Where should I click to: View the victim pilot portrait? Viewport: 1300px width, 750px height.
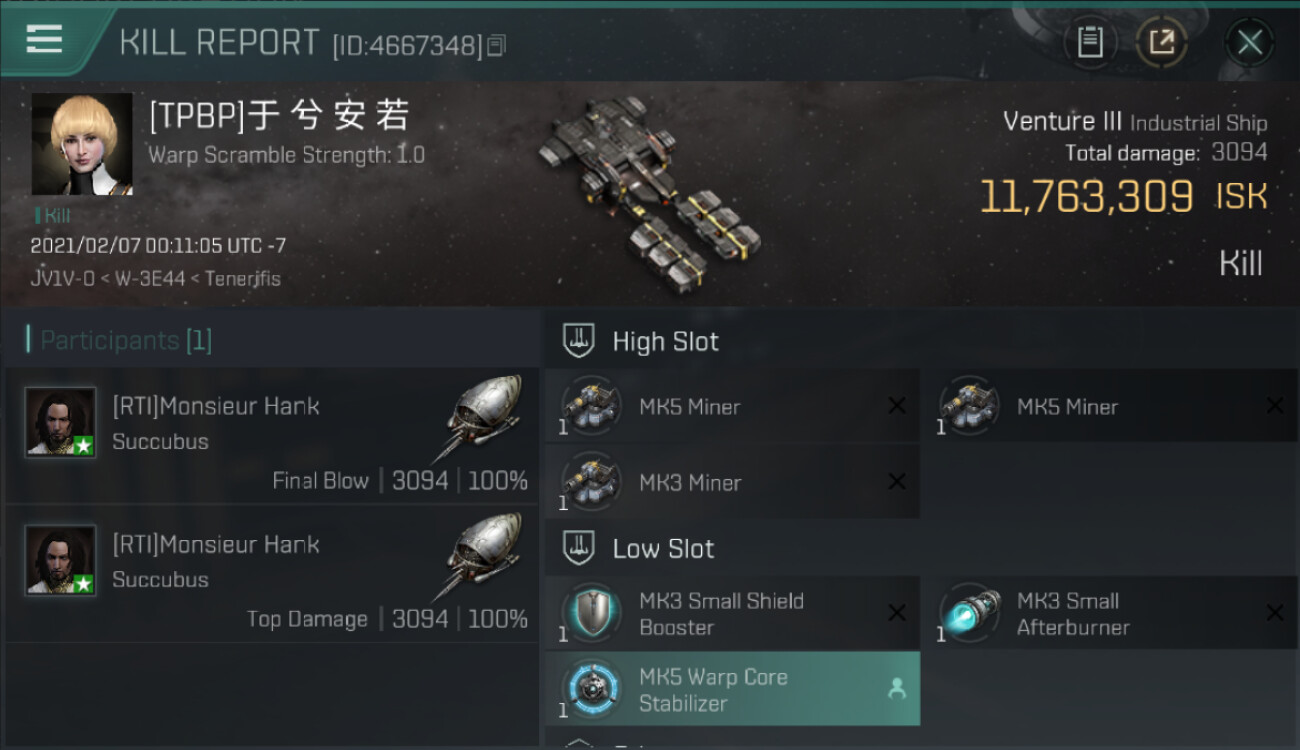coord(82,144)
